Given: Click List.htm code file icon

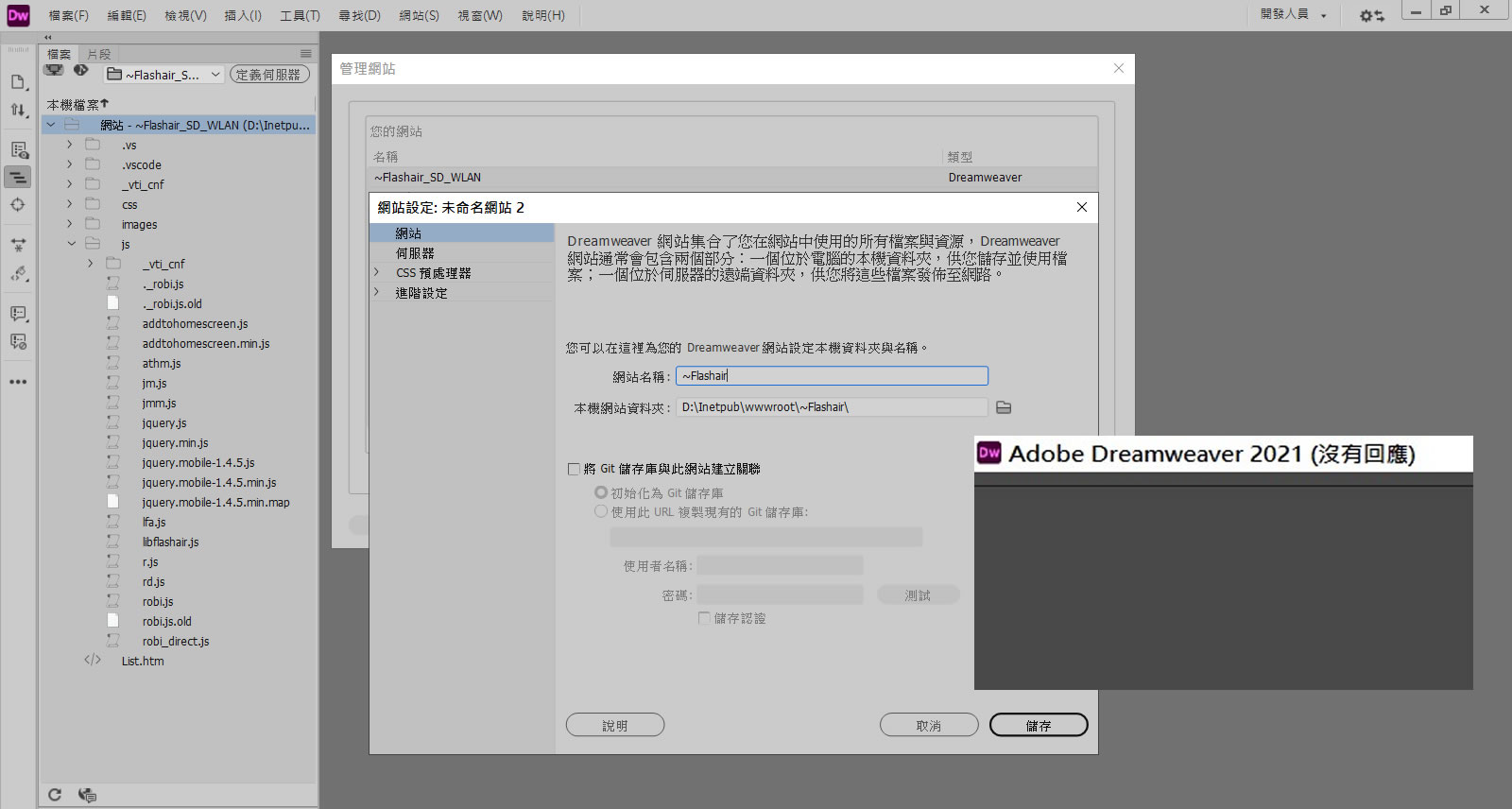Looking at the screenshot, I should click(x=93, y=661).
